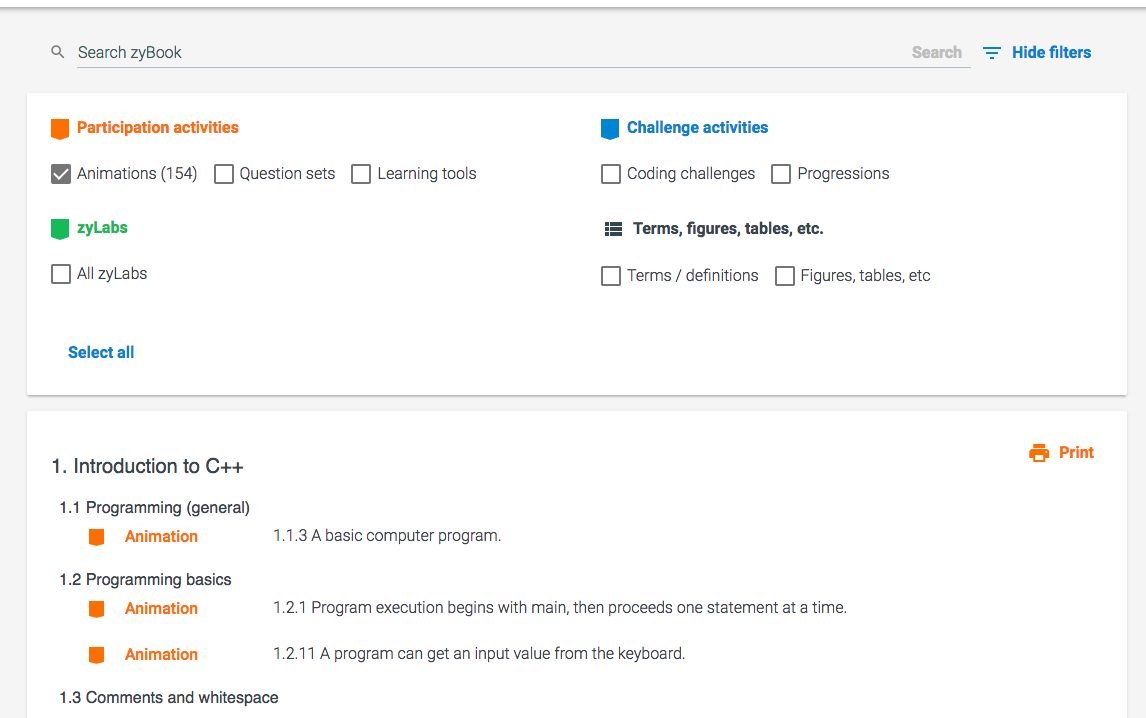1146x718 pixels.
Task: Open section 1.2 Programming basics
Action: 145,580
